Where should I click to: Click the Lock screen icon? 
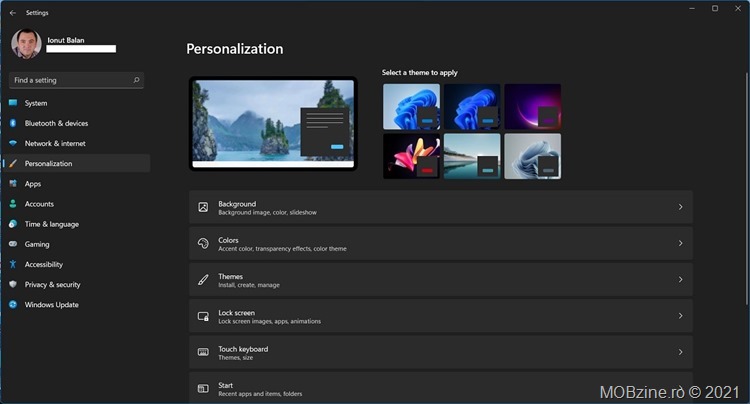[x=203, y=316]
